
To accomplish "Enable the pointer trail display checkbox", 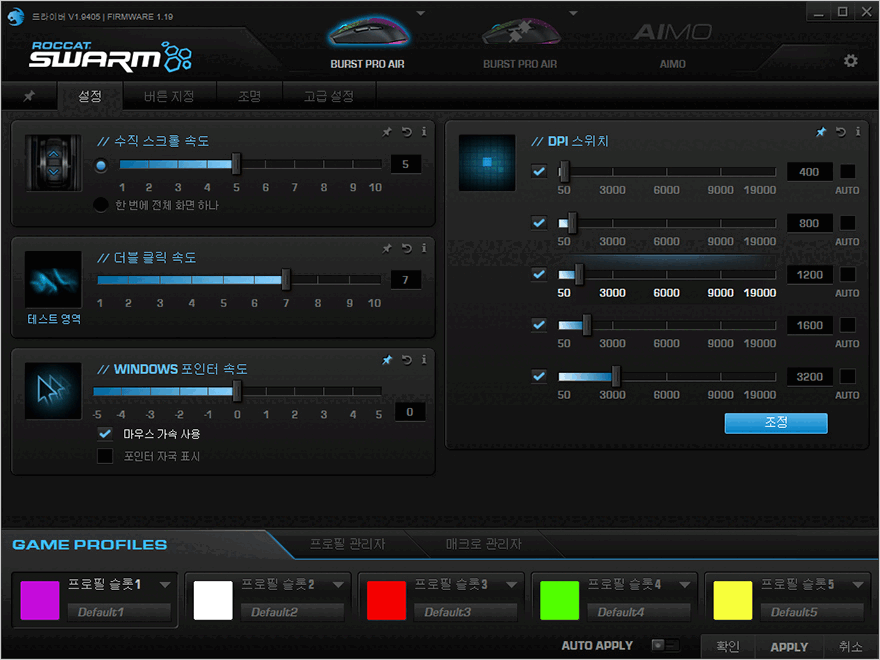I will tap(105, 456).
